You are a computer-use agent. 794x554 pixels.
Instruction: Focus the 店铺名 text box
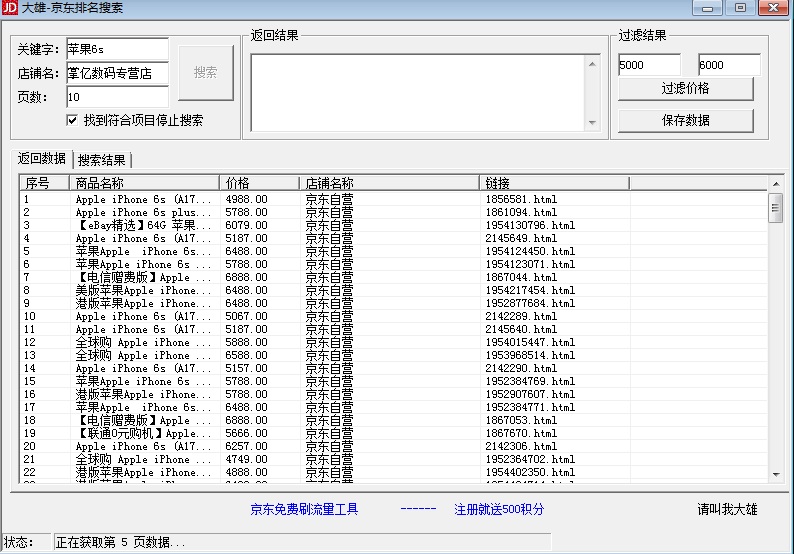(x=117, y=73)
